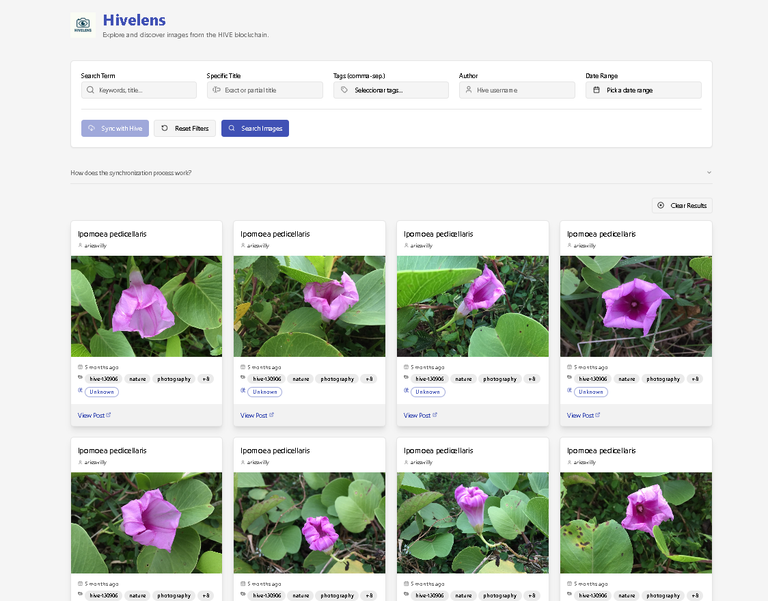Click the Hivelens title heading
This screenshot has width=768, height=601.
tap(134, 20)
